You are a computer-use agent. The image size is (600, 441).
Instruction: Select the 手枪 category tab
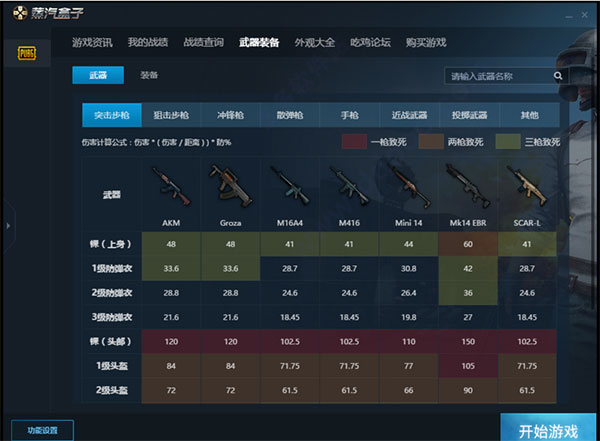[349, 115]
